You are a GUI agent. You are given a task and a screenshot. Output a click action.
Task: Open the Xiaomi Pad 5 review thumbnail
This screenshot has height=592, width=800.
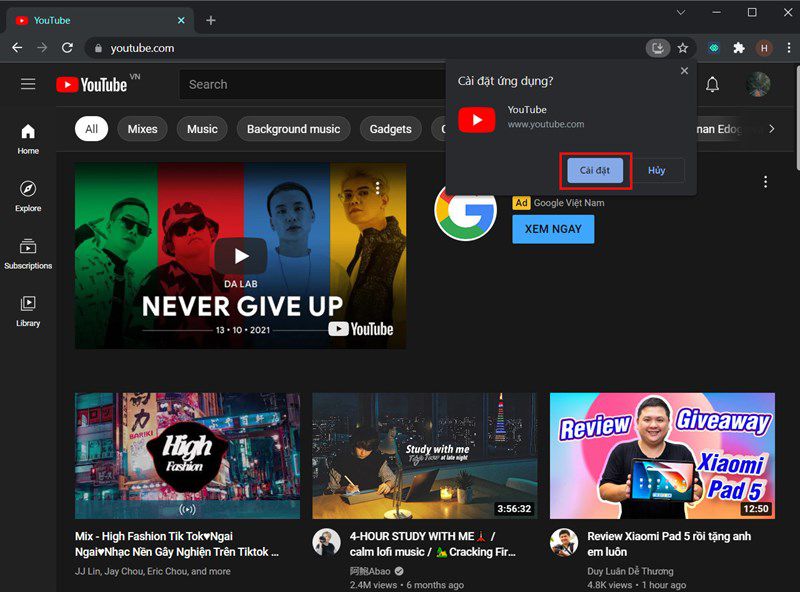662,456
